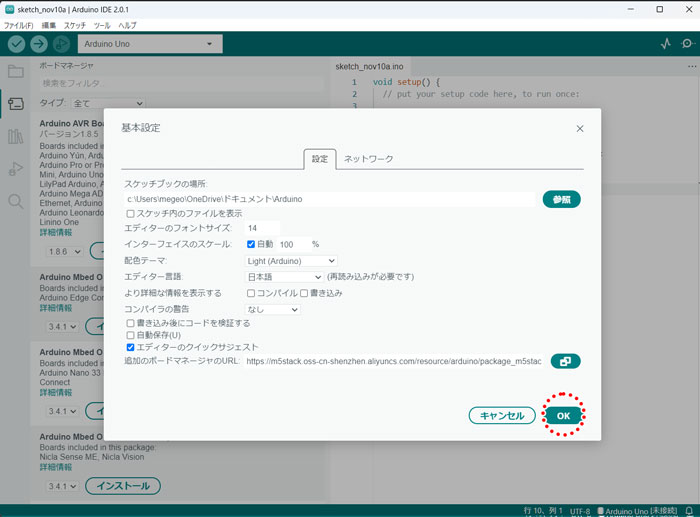Uncheck the 自動 interface scale checkbox

(x=251, y=244)
